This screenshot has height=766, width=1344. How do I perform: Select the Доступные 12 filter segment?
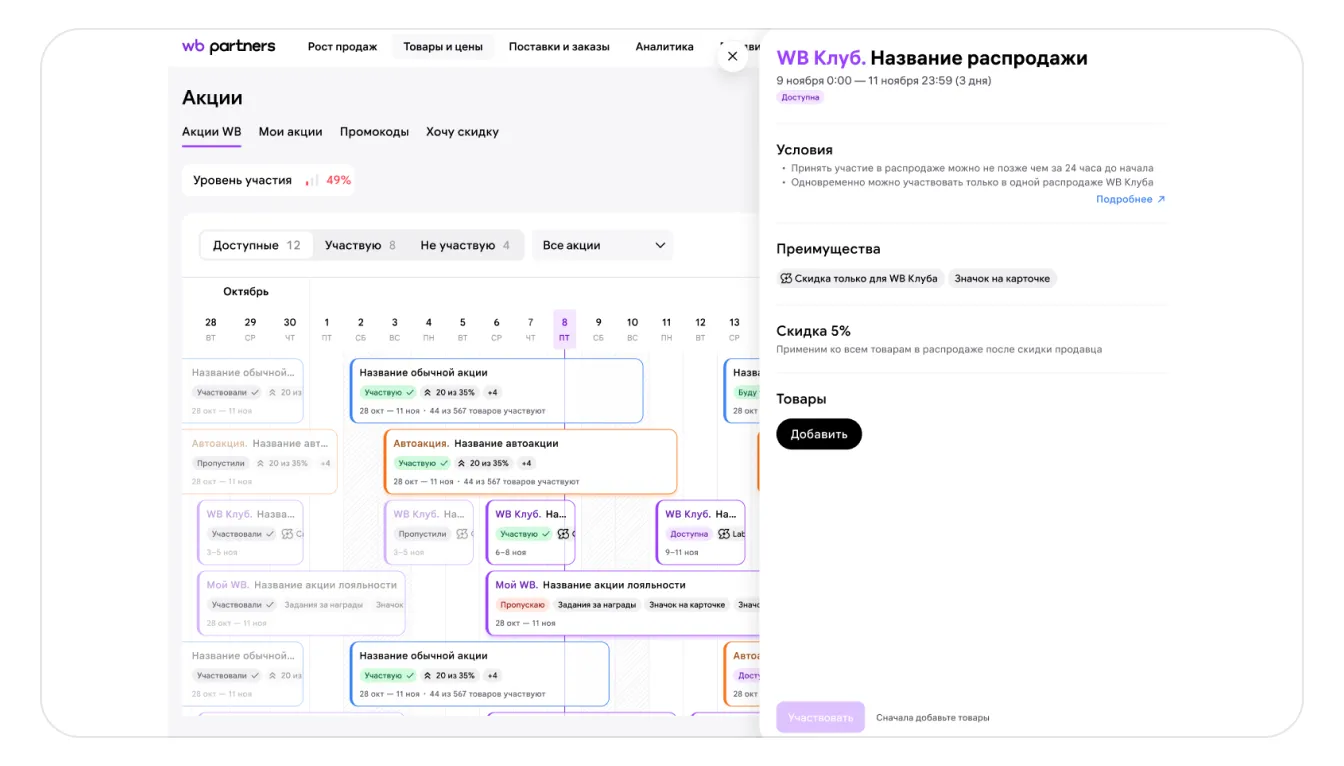click(257, 245)
